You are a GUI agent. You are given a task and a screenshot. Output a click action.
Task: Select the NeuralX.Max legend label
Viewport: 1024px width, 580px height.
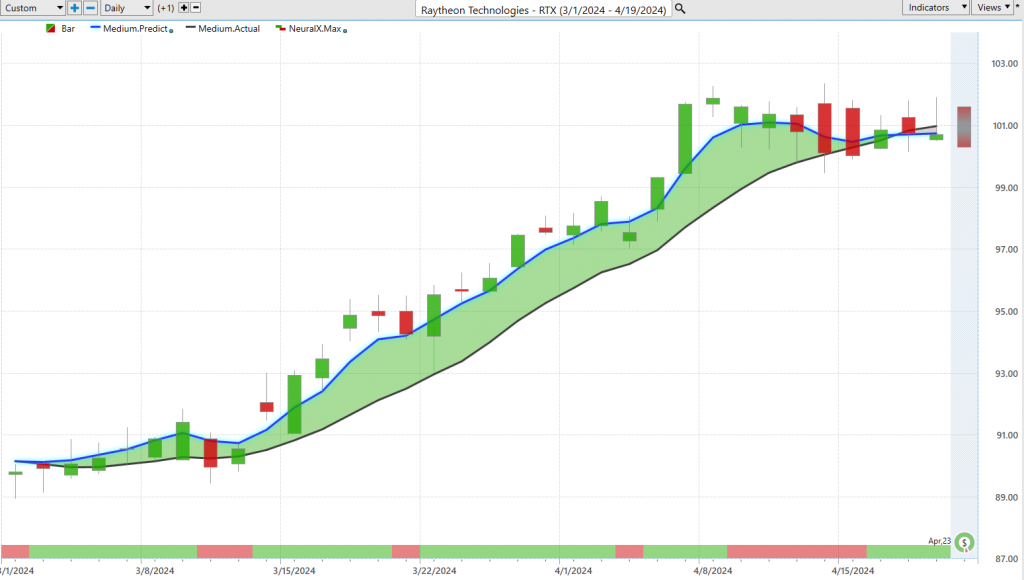[315, 29]
